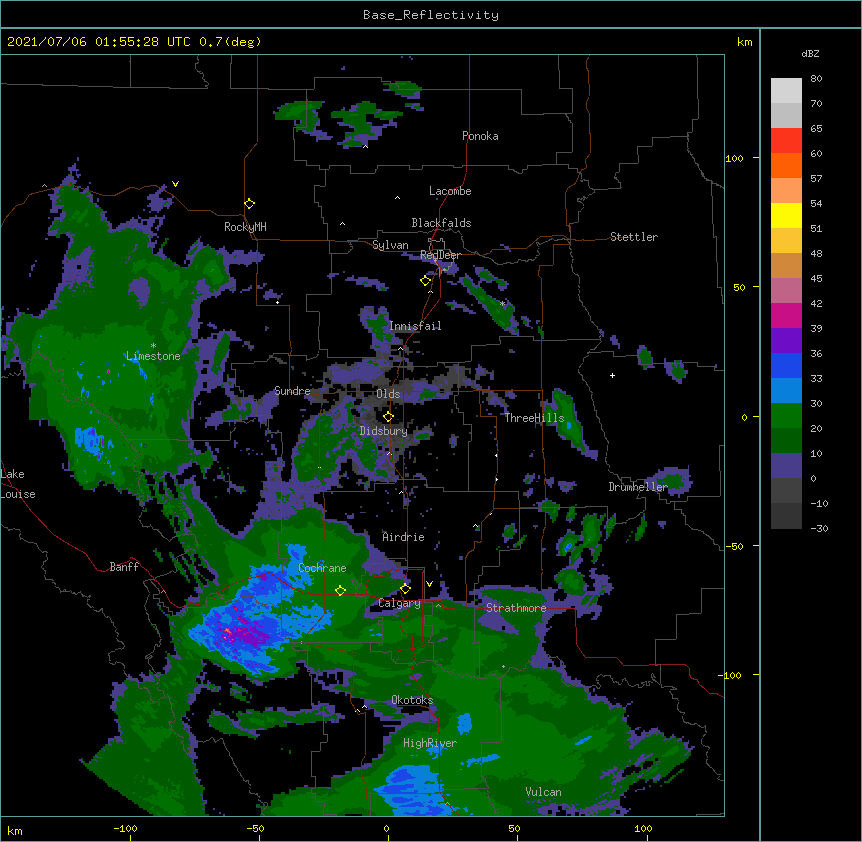Click the yellow 51-54 dBZ legend swatch

pyautogui.click(x=786, y=215)
